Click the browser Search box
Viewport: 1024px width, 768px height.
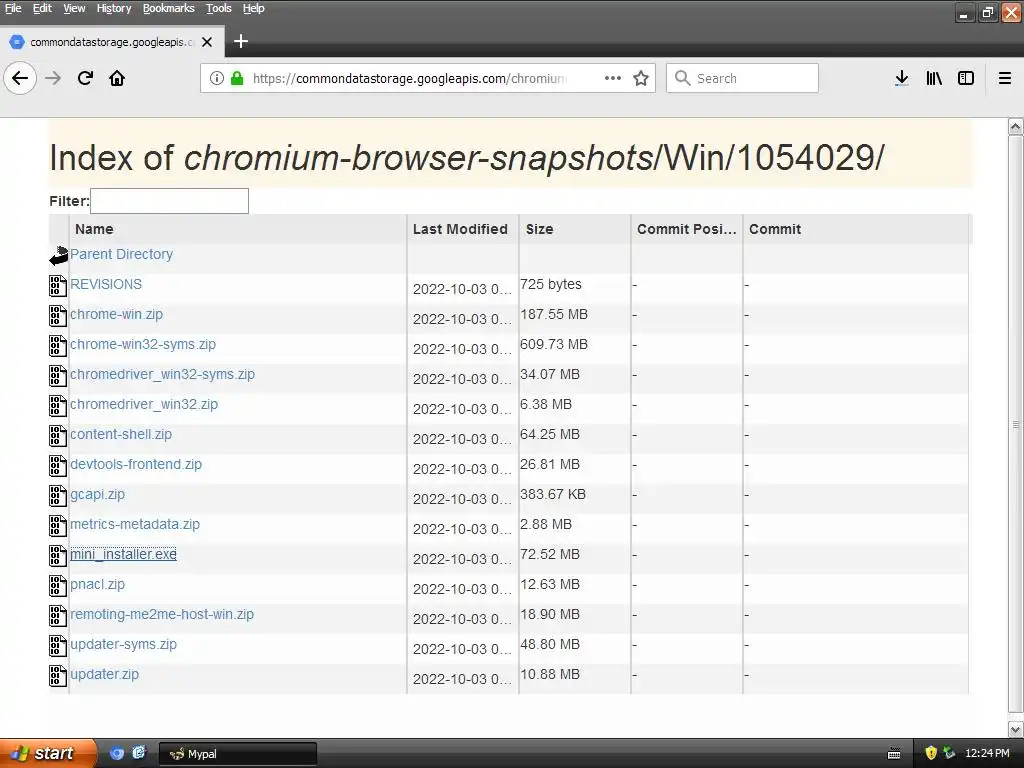[742, 78]
